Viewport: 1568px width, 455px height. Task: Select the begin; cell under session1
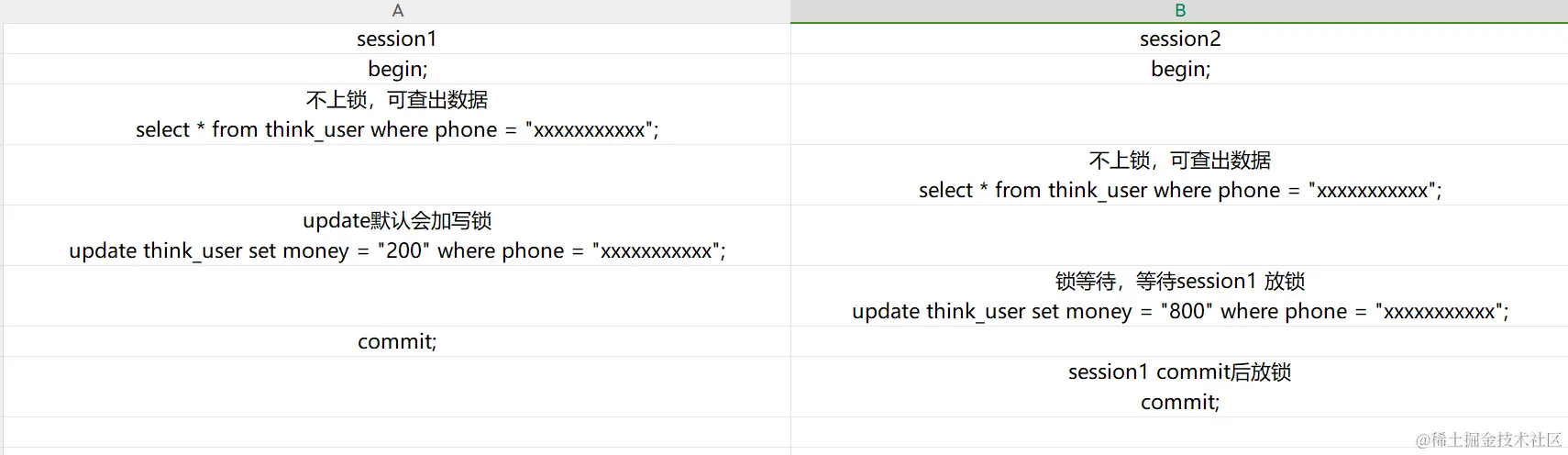pos(397,69)
